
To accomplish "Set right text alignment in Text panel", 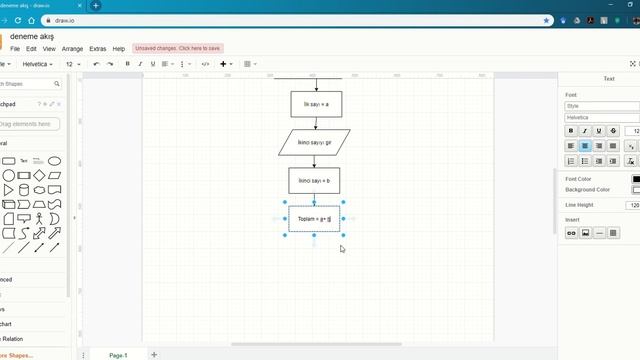I will [x=599, y=146].
